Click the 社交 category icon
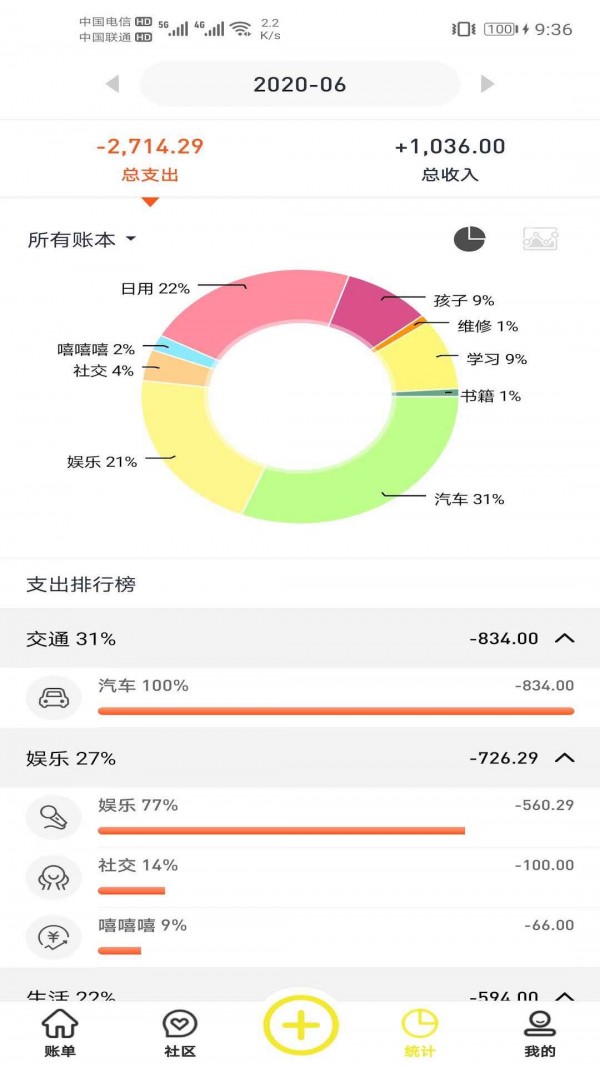 coord(52,877)
